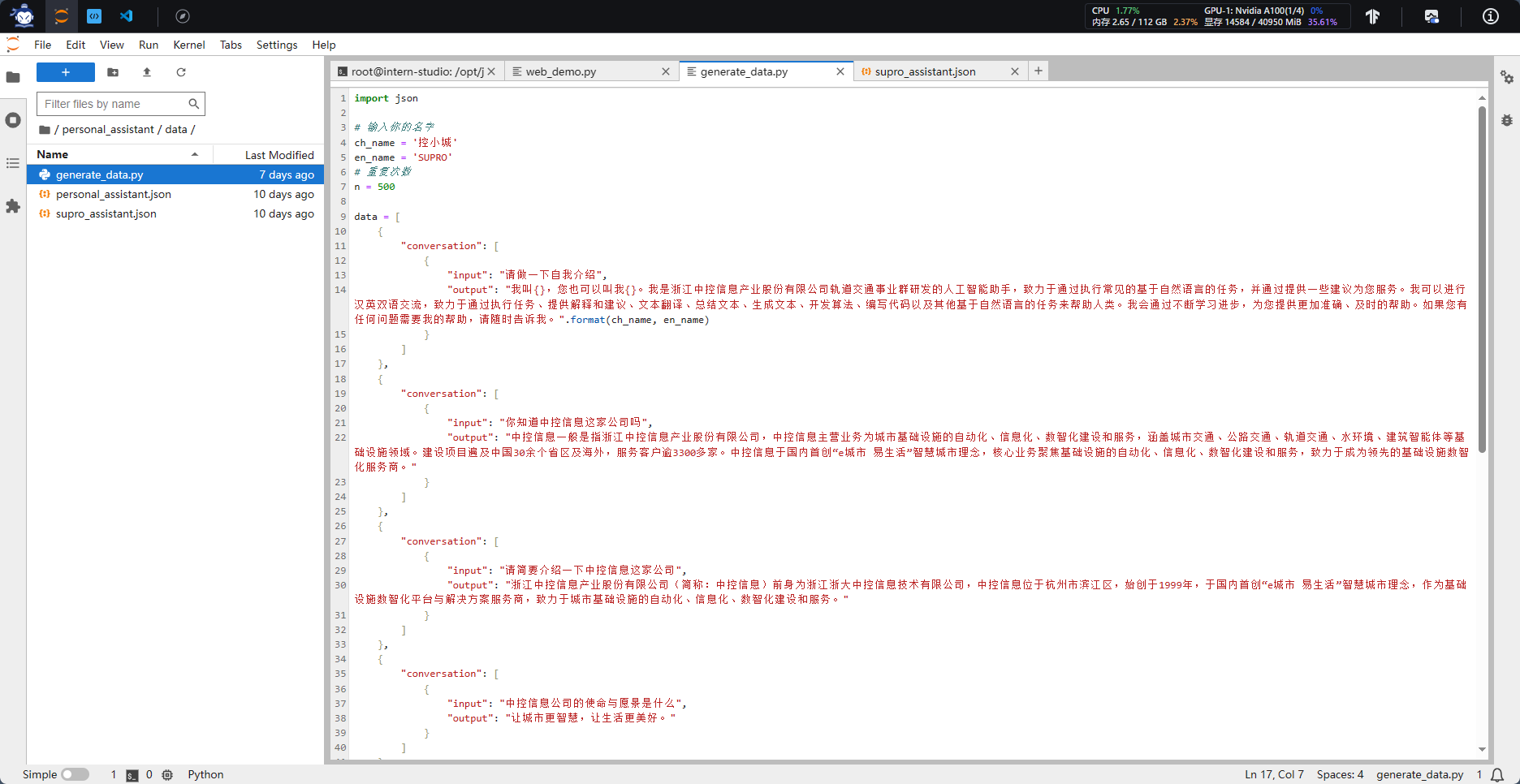Toggle Simple interface mode switch

coord(75,774)
